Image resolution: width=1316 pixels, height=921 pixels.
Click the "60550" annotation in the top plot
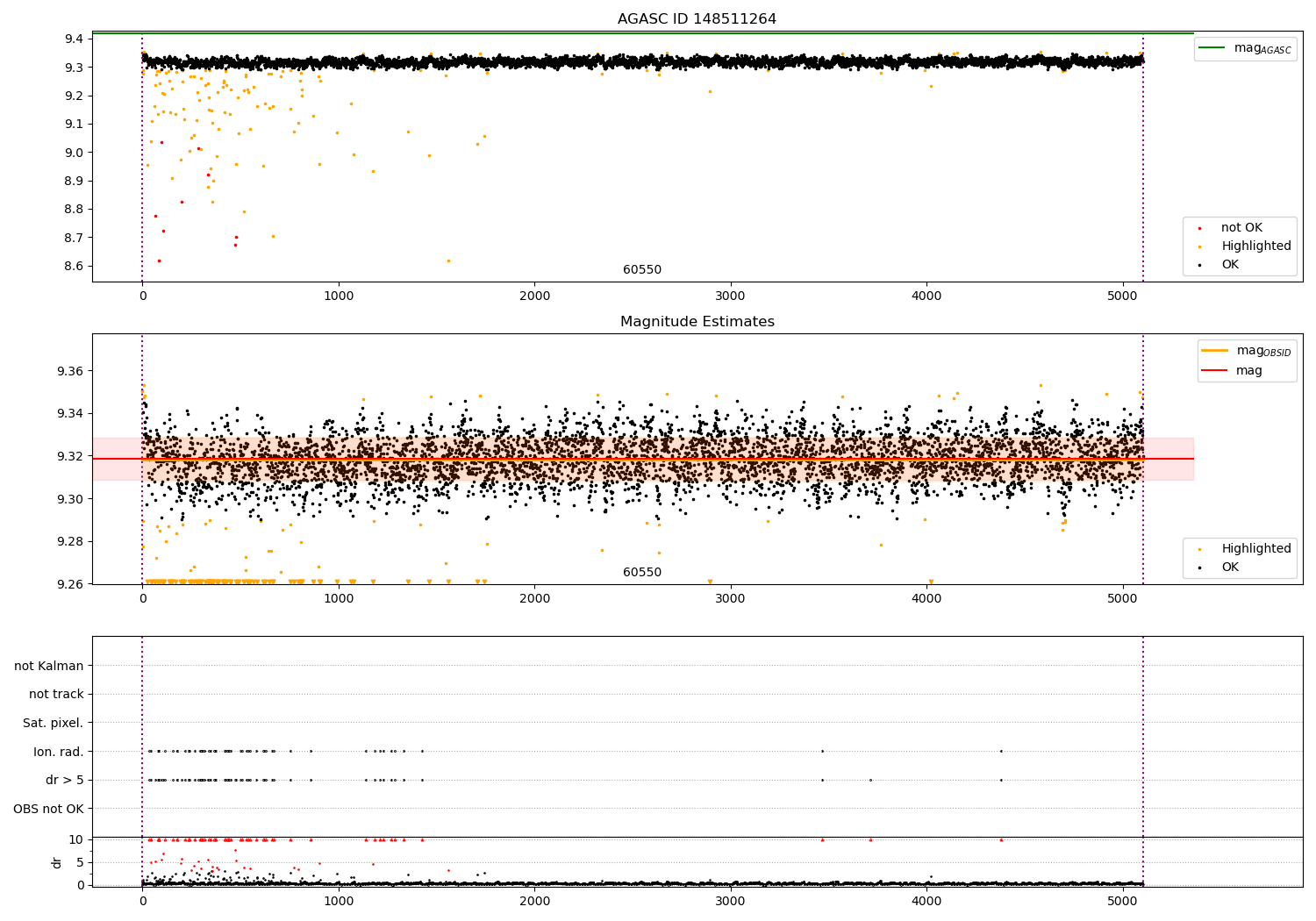[x=642, y=270]
